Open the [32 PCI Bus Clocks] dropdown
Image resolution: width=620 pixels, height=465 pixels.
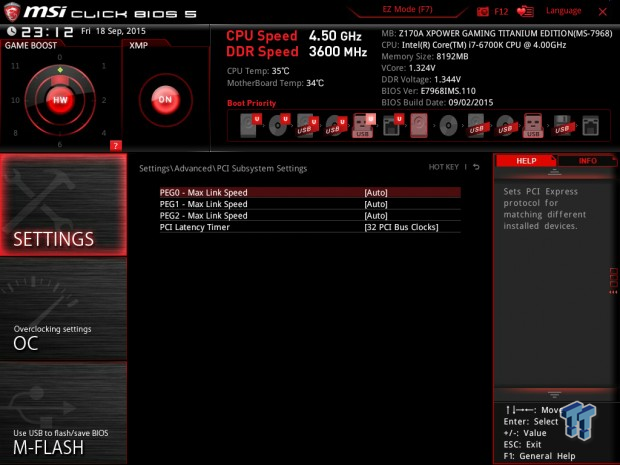[401, 227]
